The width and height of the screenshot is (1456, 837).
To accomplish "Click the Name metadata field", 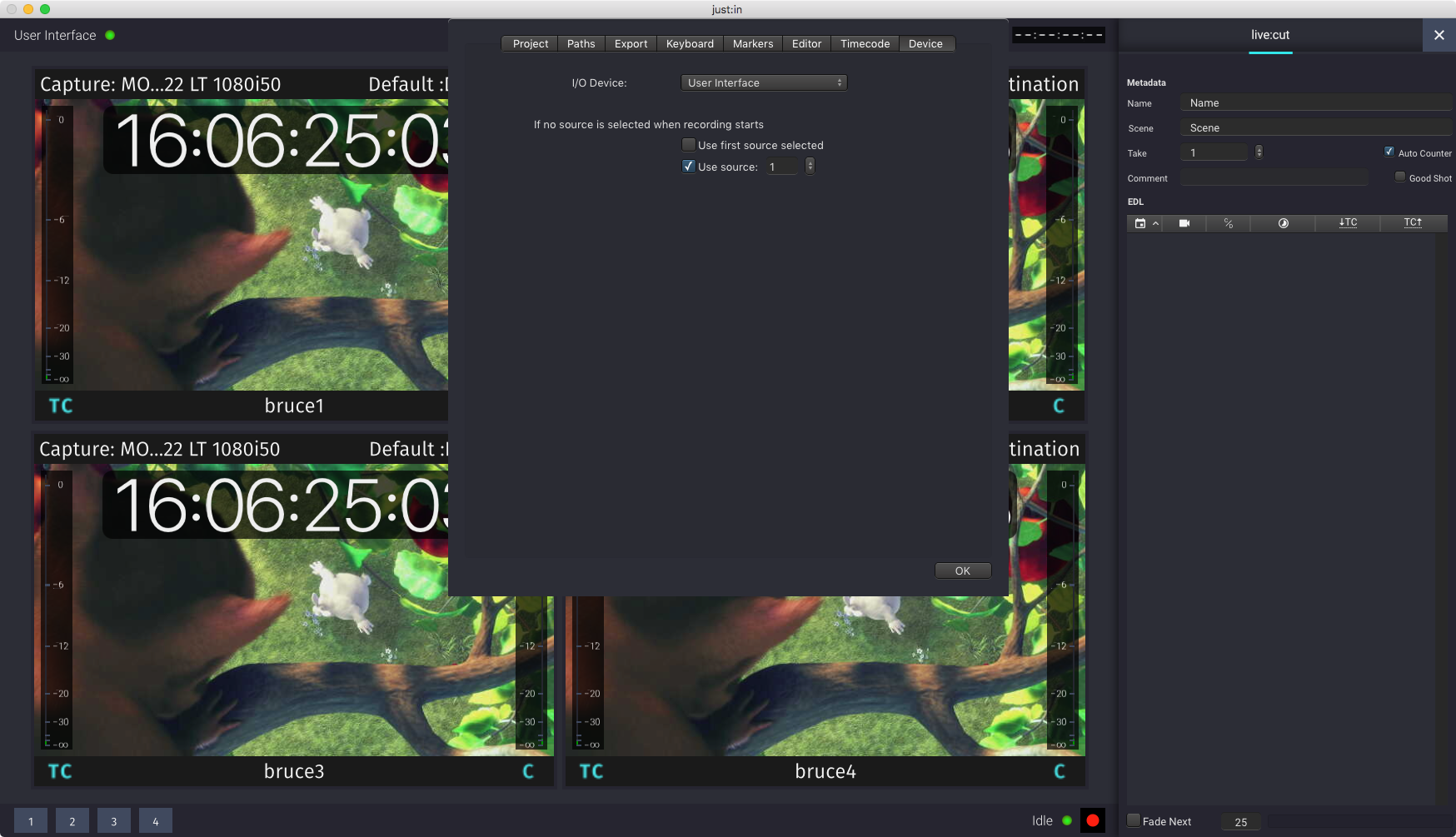I will (1316, 102).
